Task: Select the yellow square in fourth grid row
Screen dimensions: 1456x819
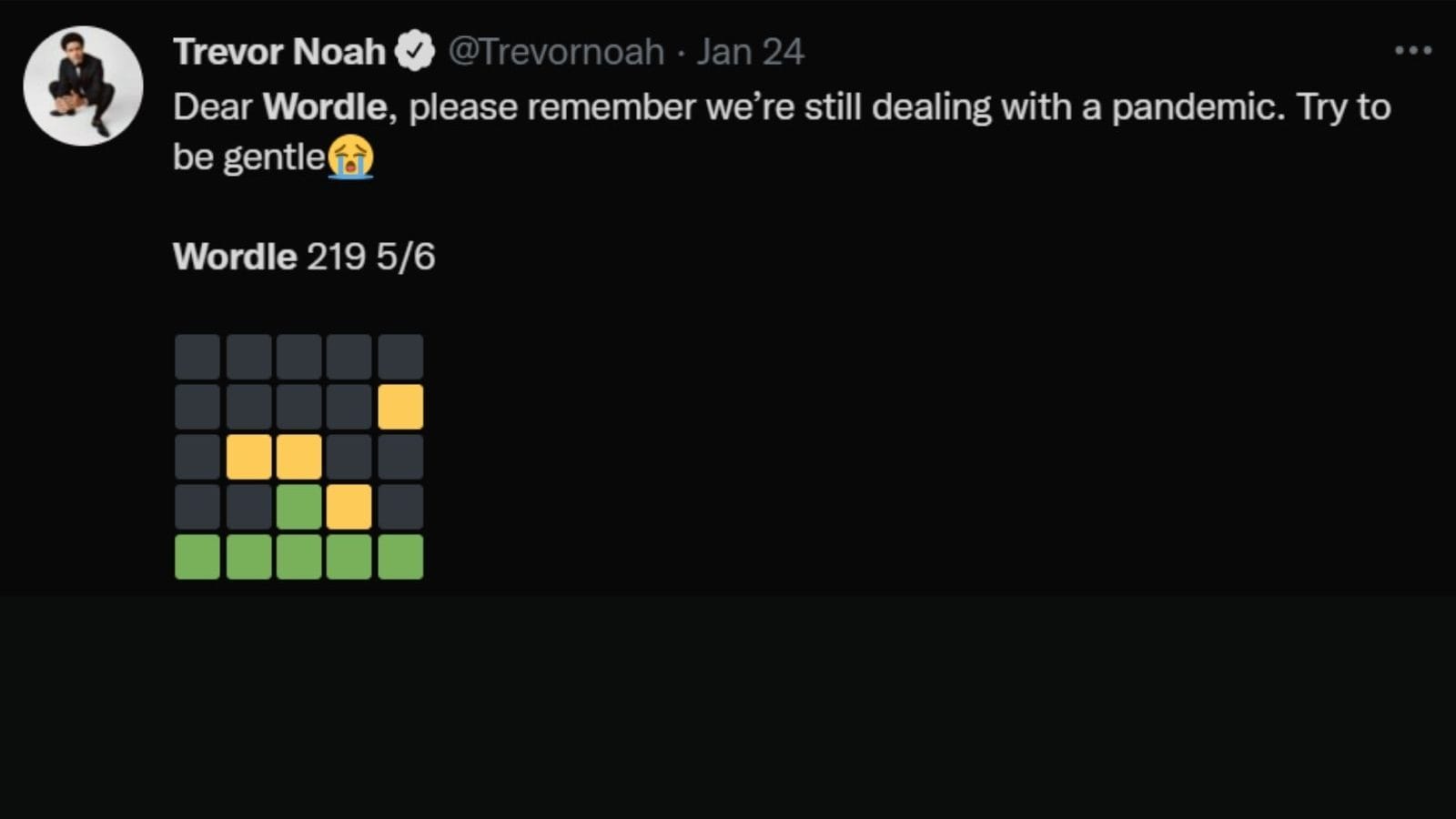Action: (x=349, y=507)
